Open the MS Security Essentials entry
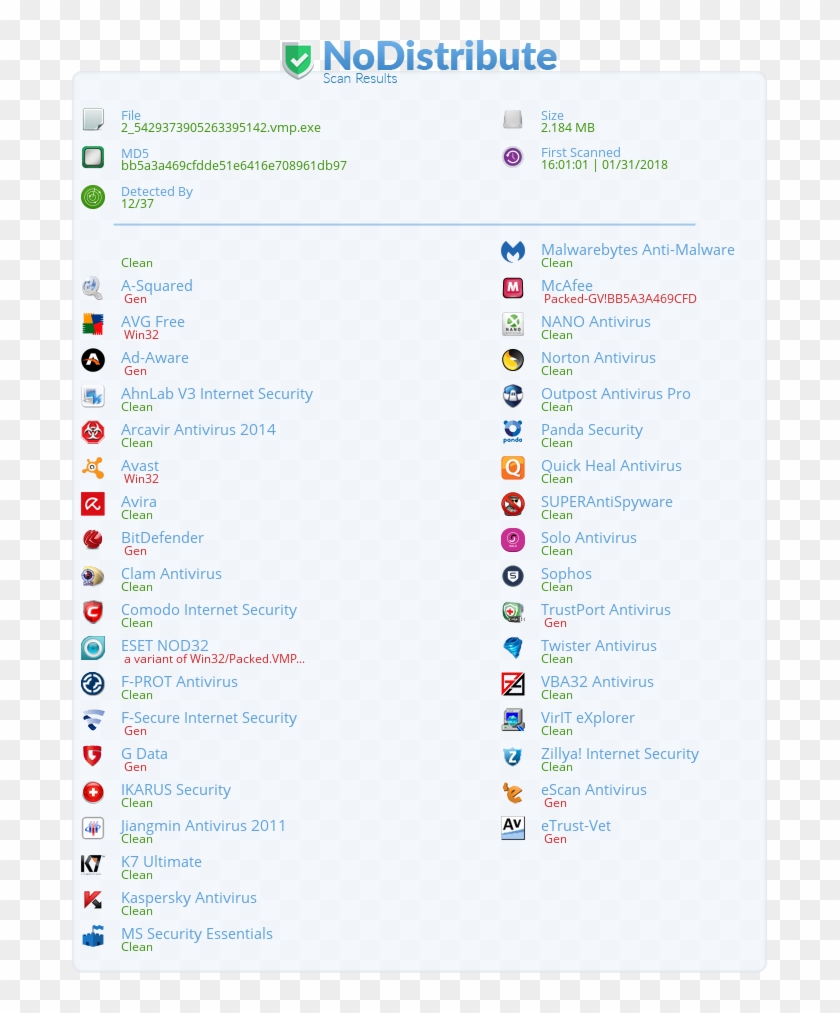The width and height of the screenshot is (840, 1013). pos(196,934)
